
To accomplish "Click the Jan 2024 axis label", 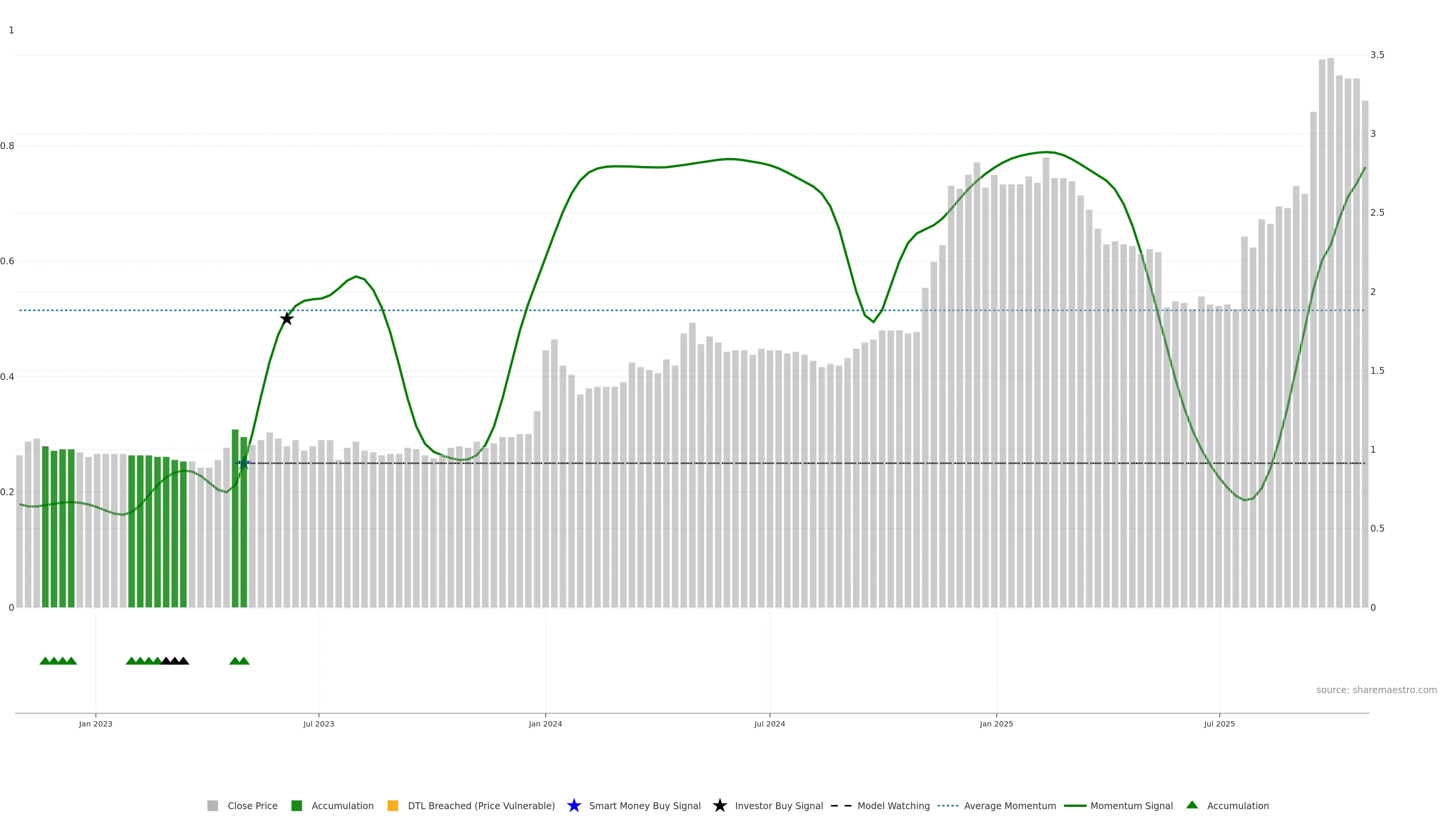I will (x=545, y=723).
